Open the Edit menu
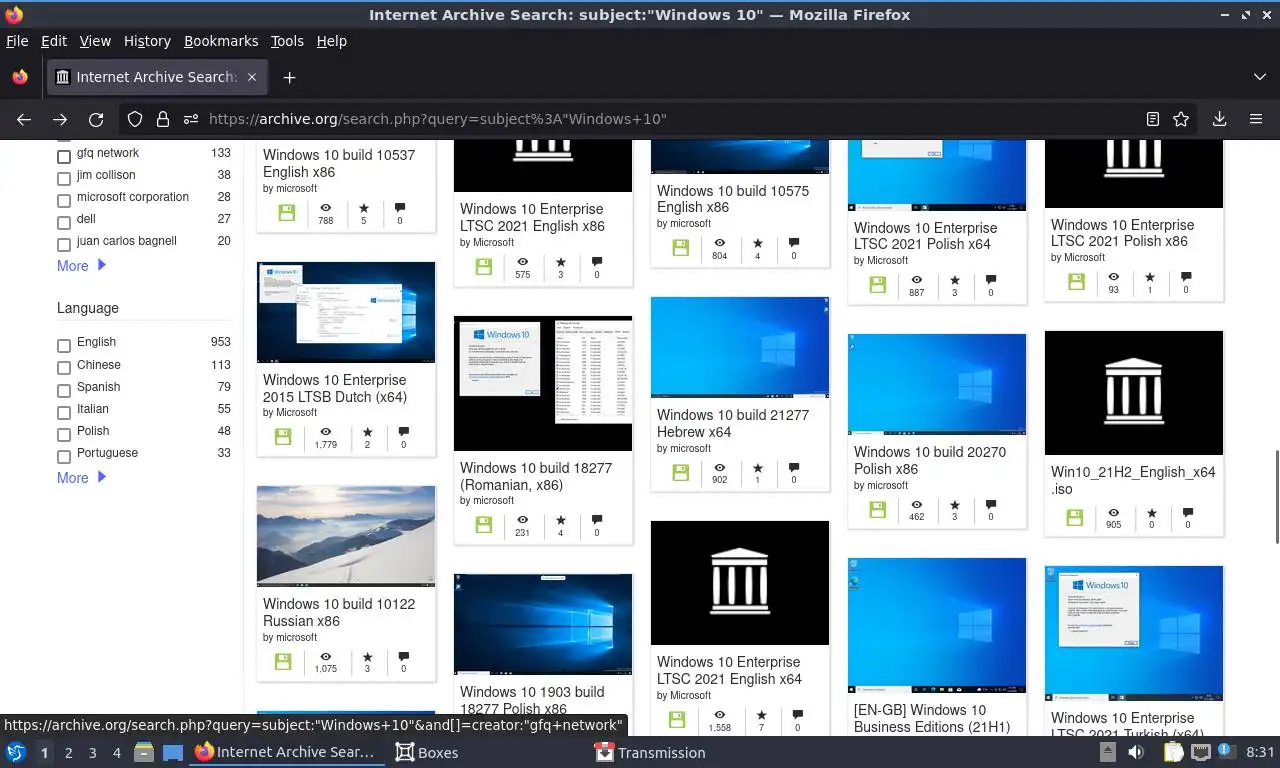Screen dimensions: 1280x768 pos(54,41)
